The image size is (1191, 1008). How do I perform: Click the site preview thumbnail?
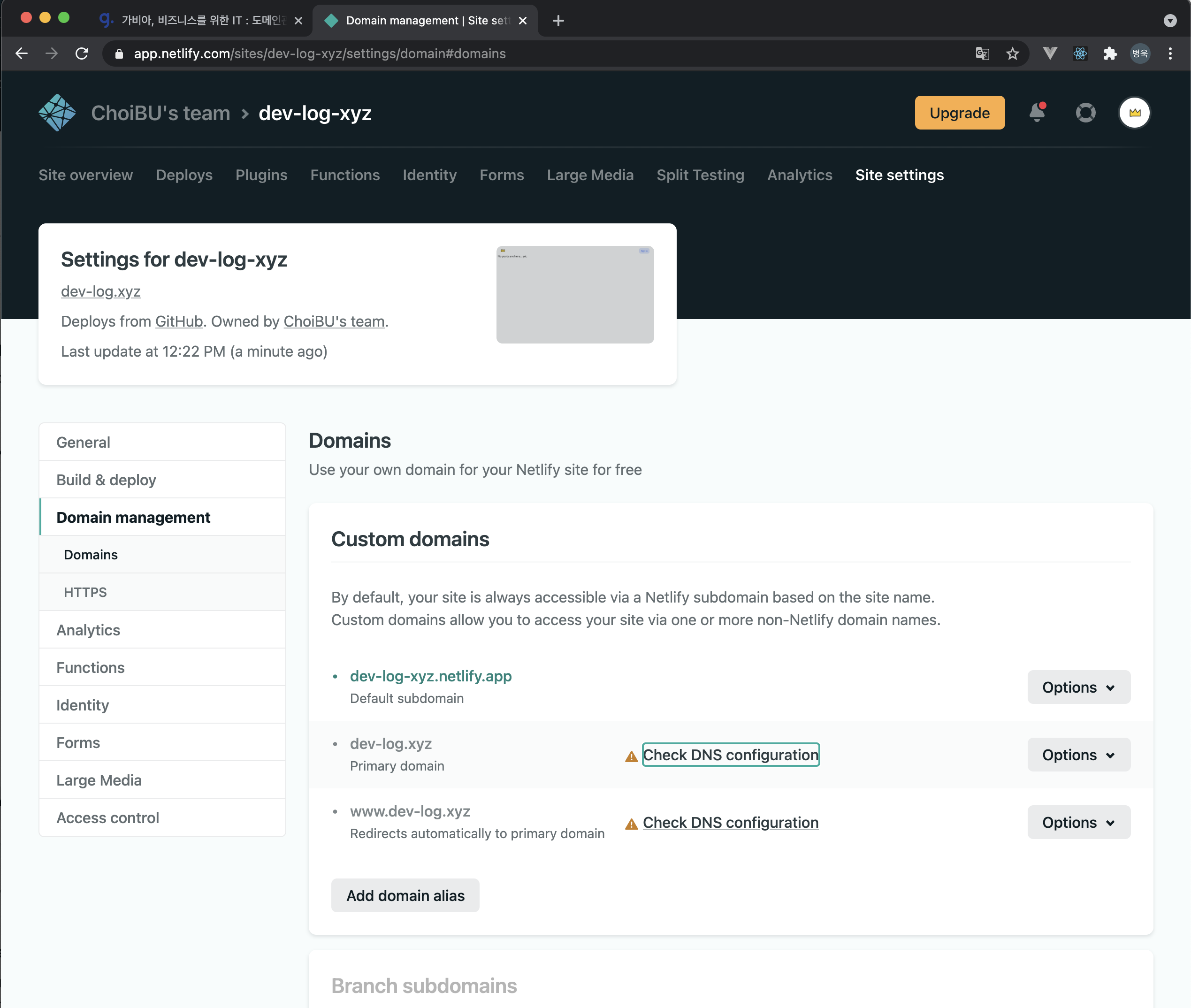tap(574, 294)
